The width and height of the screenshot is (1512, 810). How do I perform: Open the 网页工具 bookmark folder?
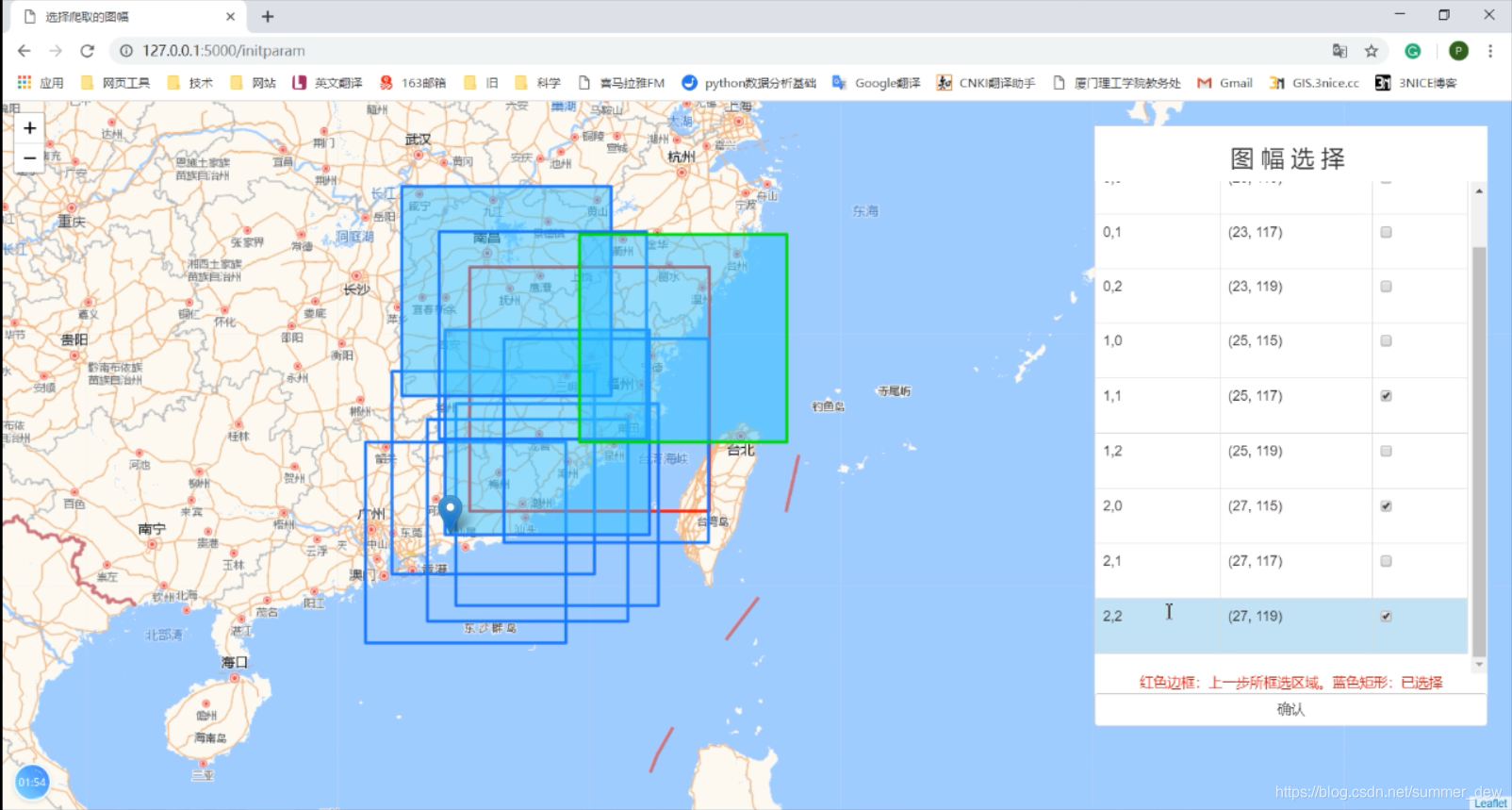[x=115, y=83]
